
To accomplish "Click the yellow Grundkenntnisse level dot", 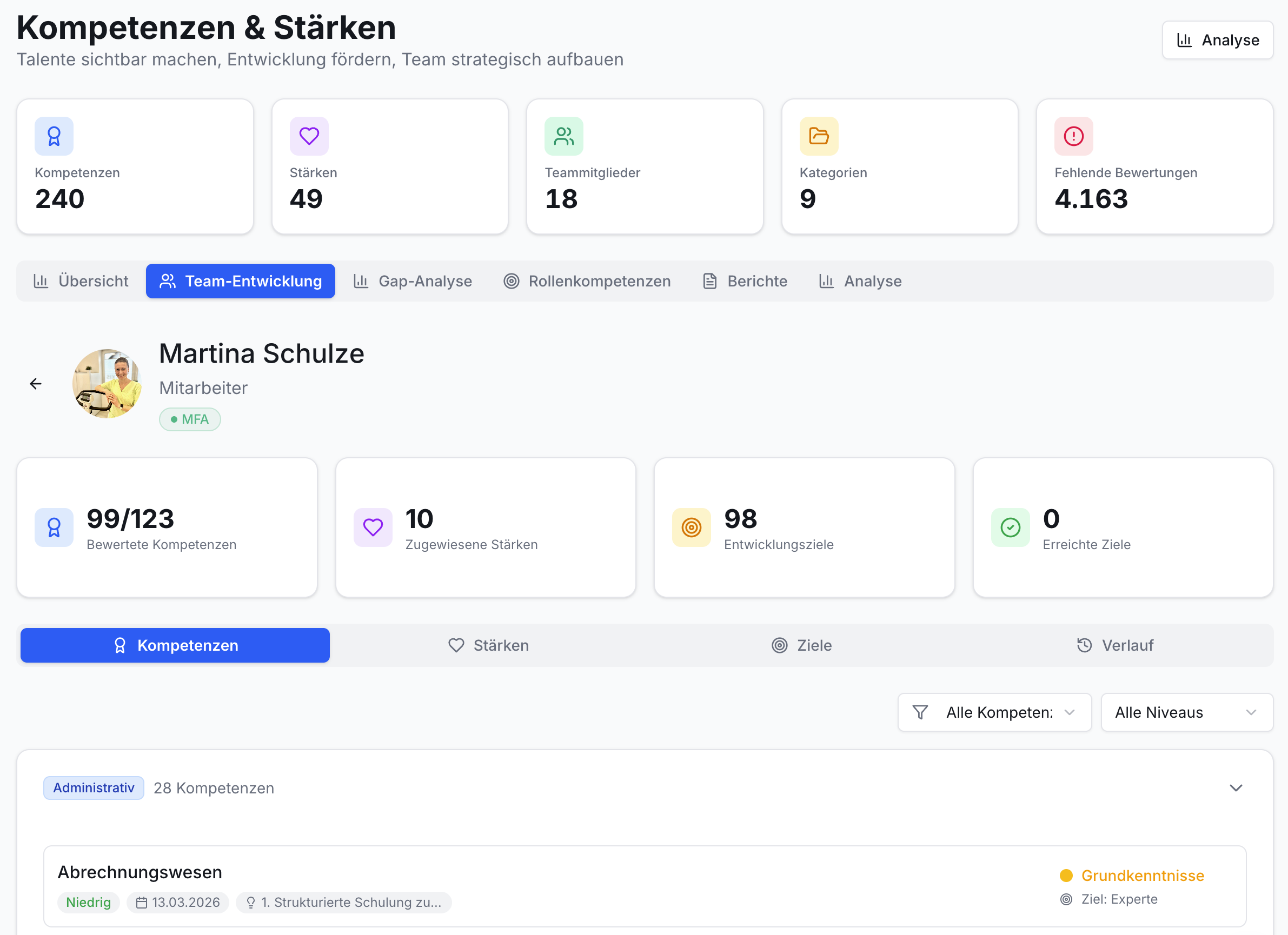I will tap(1066, 876).
